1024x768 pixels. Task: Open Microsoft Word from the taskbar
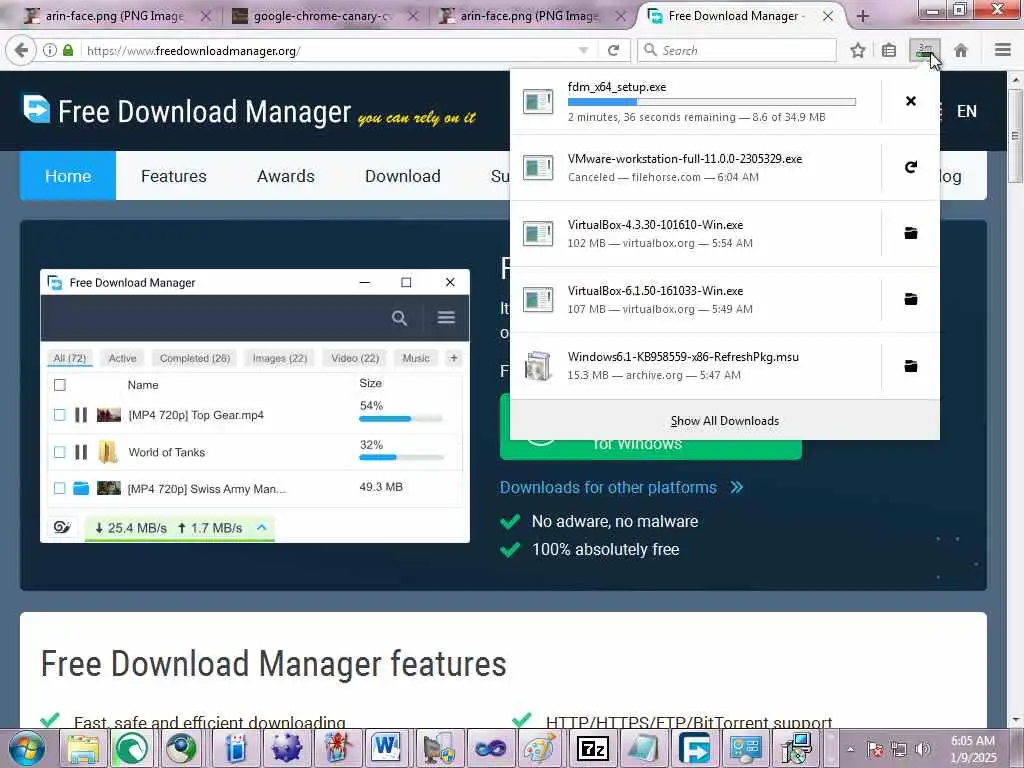387,748
